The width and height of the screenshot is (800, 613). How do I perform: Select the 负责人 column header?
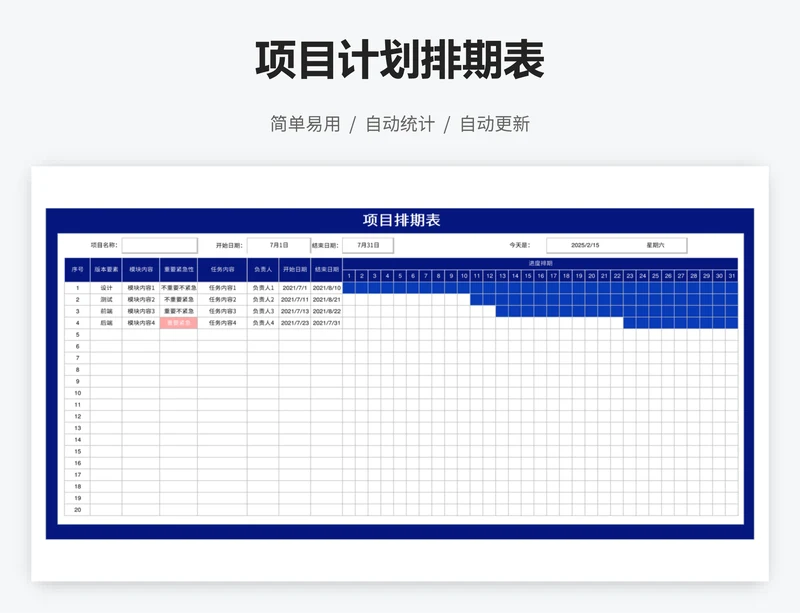263,269
